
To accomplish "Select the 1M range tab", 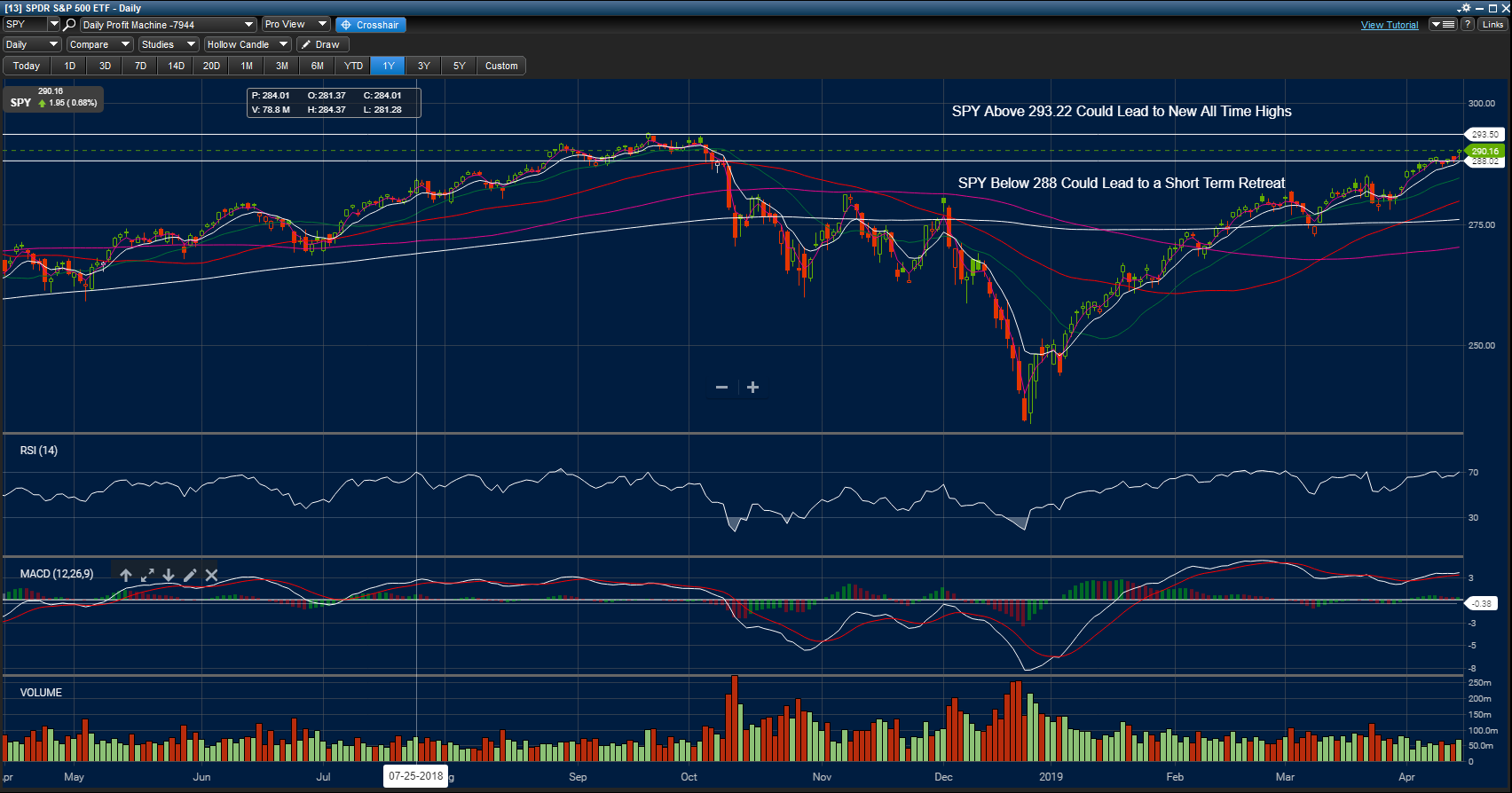I will tap(247, 66).
